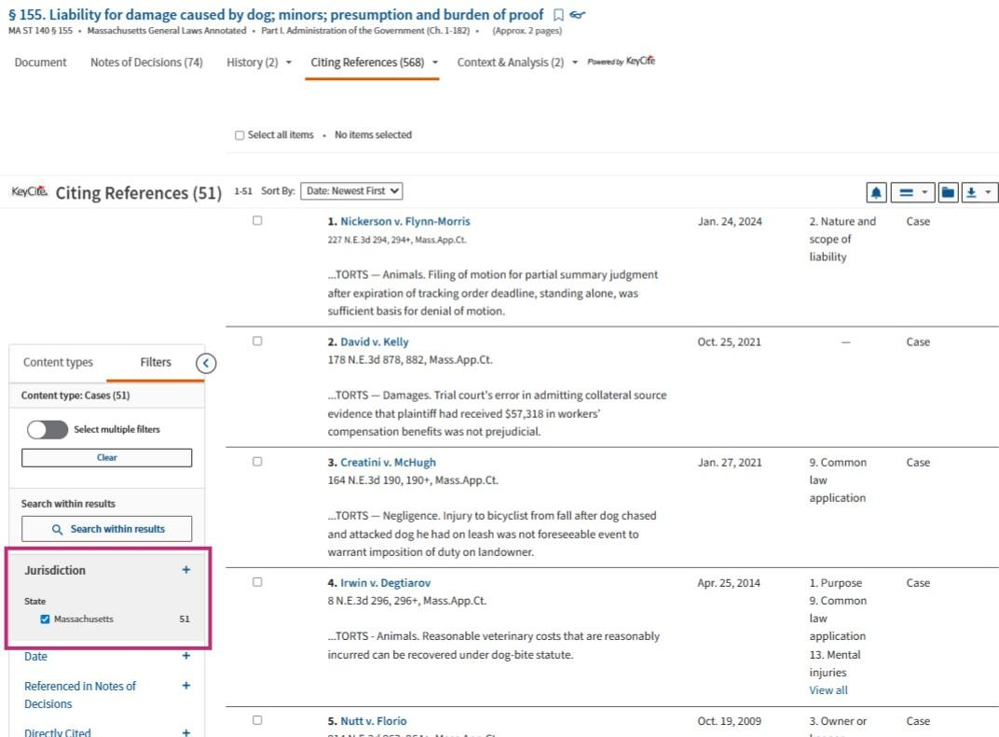Expand the History tab dropdown arrow
This screenshot has height=737, width=999.
[x=289, y=62]
